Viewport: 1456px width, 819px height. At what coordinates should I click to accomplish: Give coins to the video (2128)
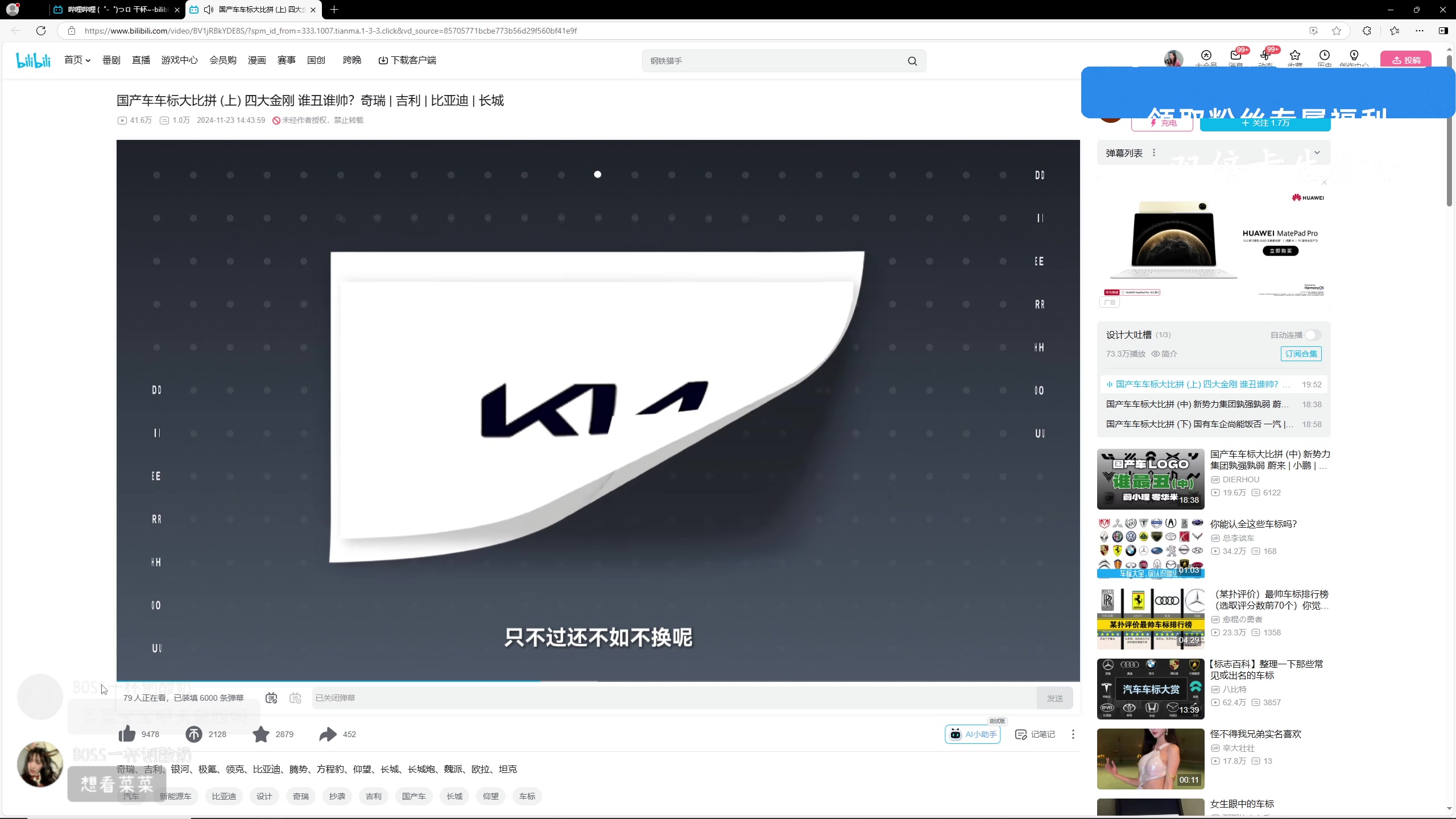click(x=194, y=734)
